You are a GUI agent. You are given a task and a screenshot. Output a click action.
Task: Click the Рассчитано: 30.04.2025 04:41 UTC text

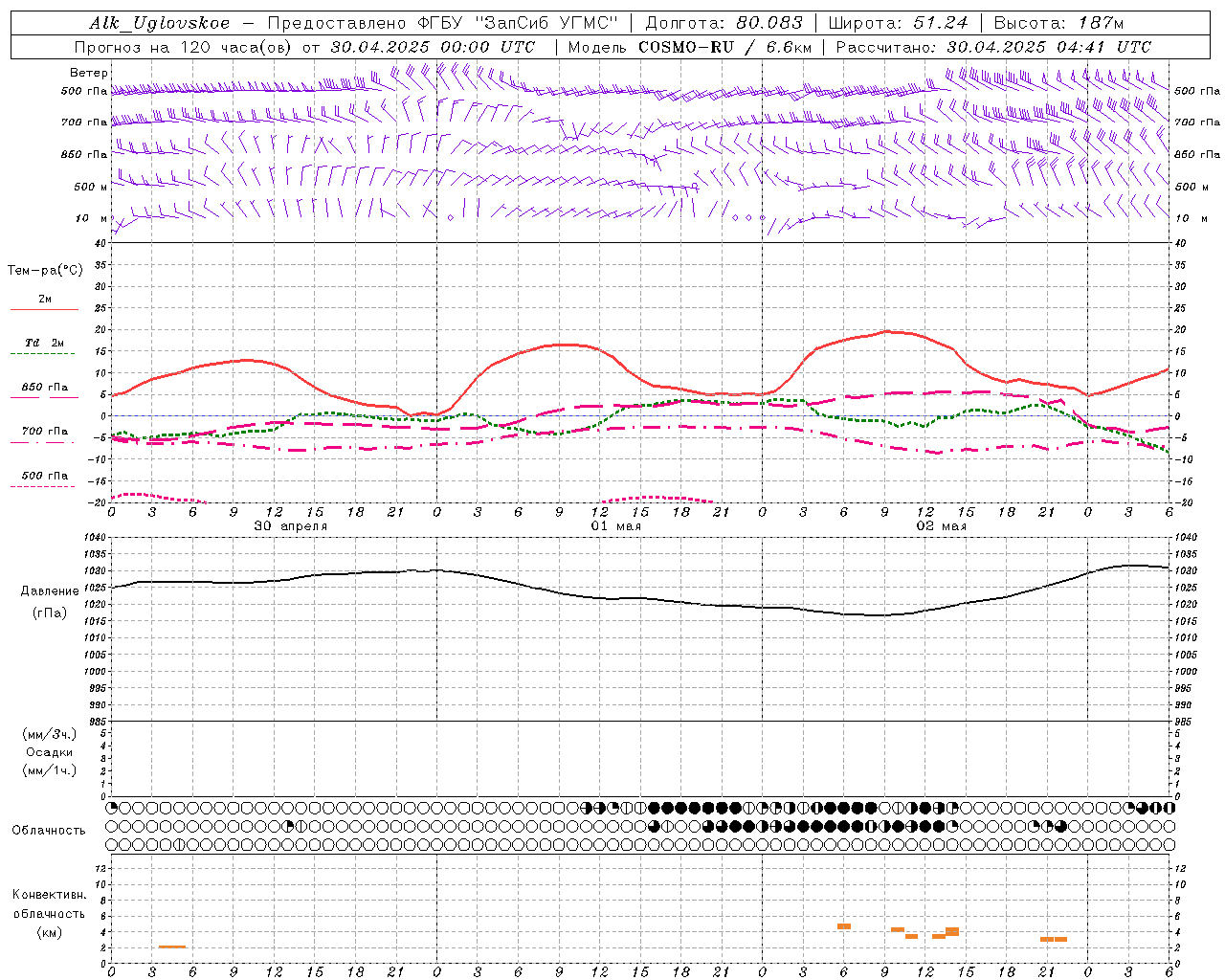(994, 47)
